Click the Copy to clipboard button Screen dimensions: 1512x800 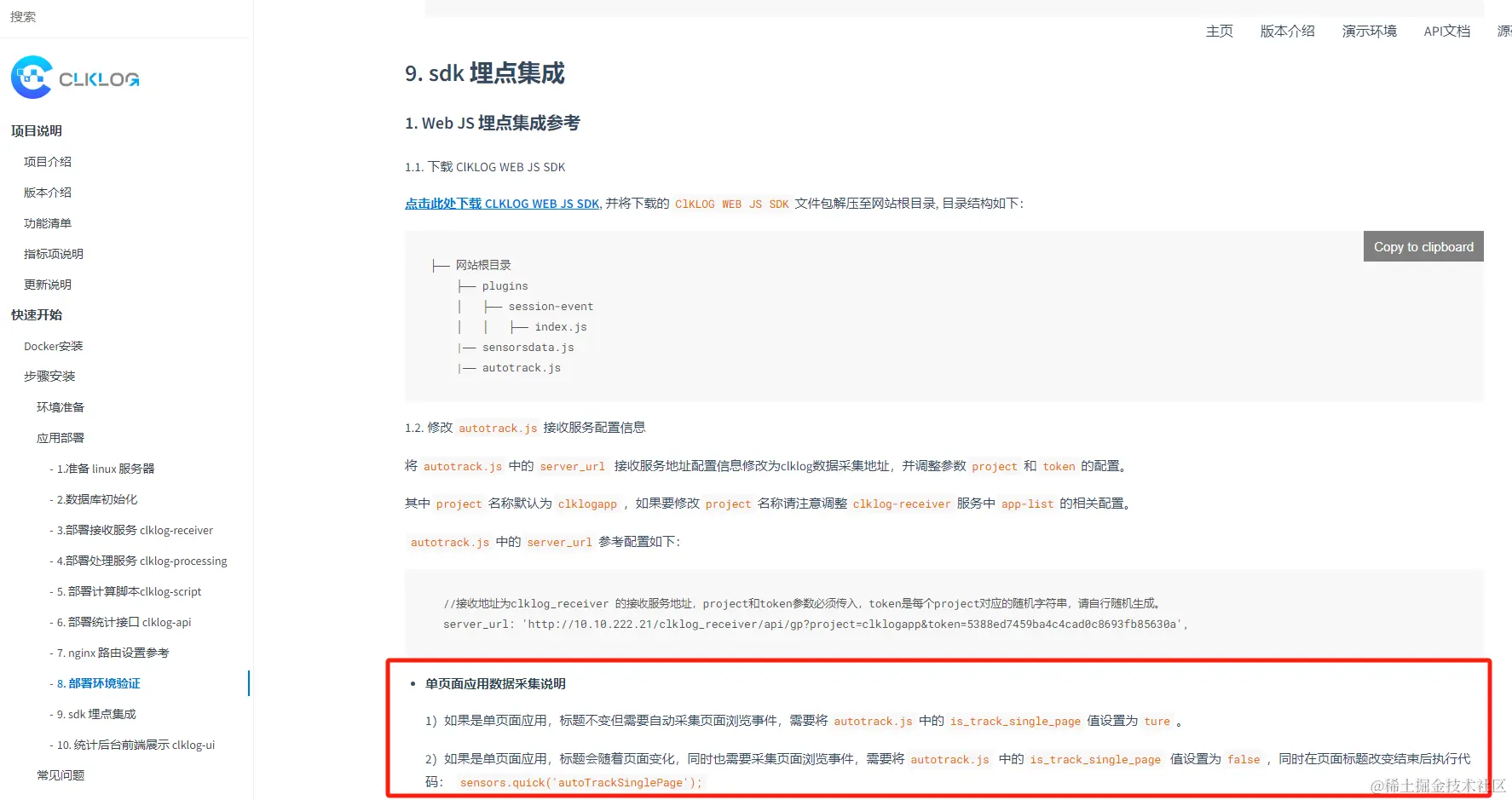pyautogui.click(x=1423, y=246)
